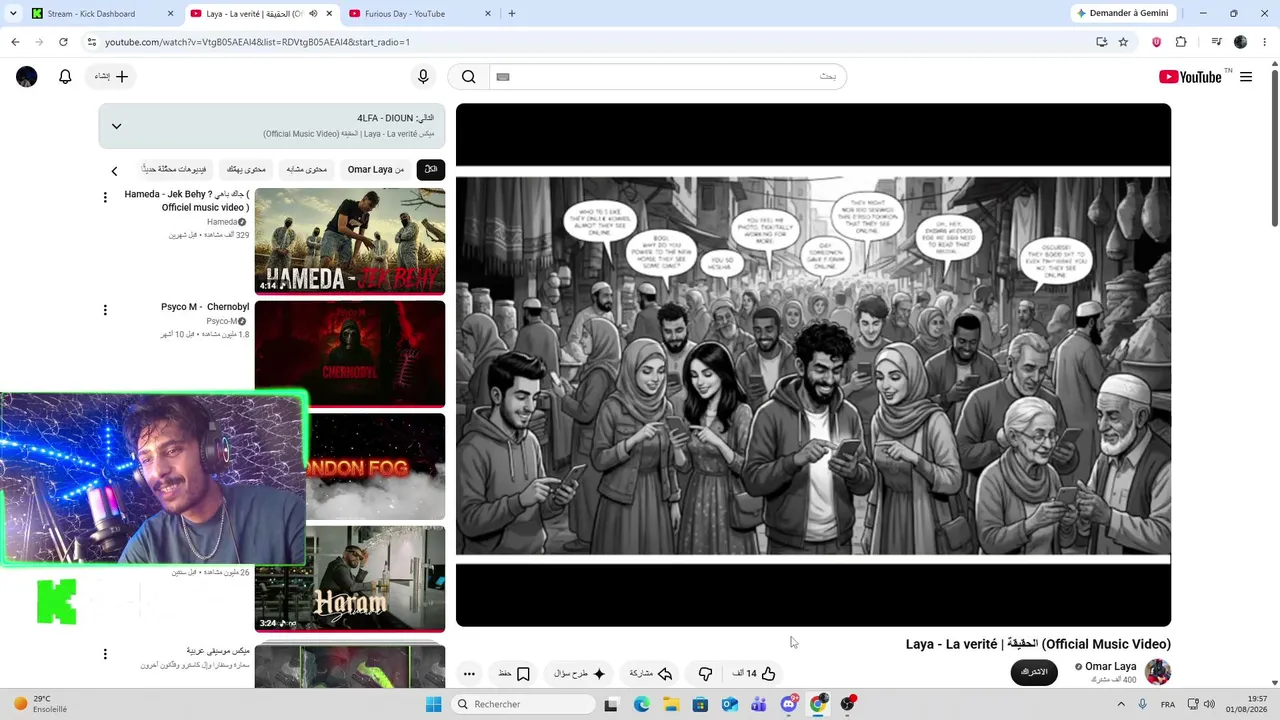Ask a question with the sparkle button
Screen dimensions: 1280x720
pos(580,674)
